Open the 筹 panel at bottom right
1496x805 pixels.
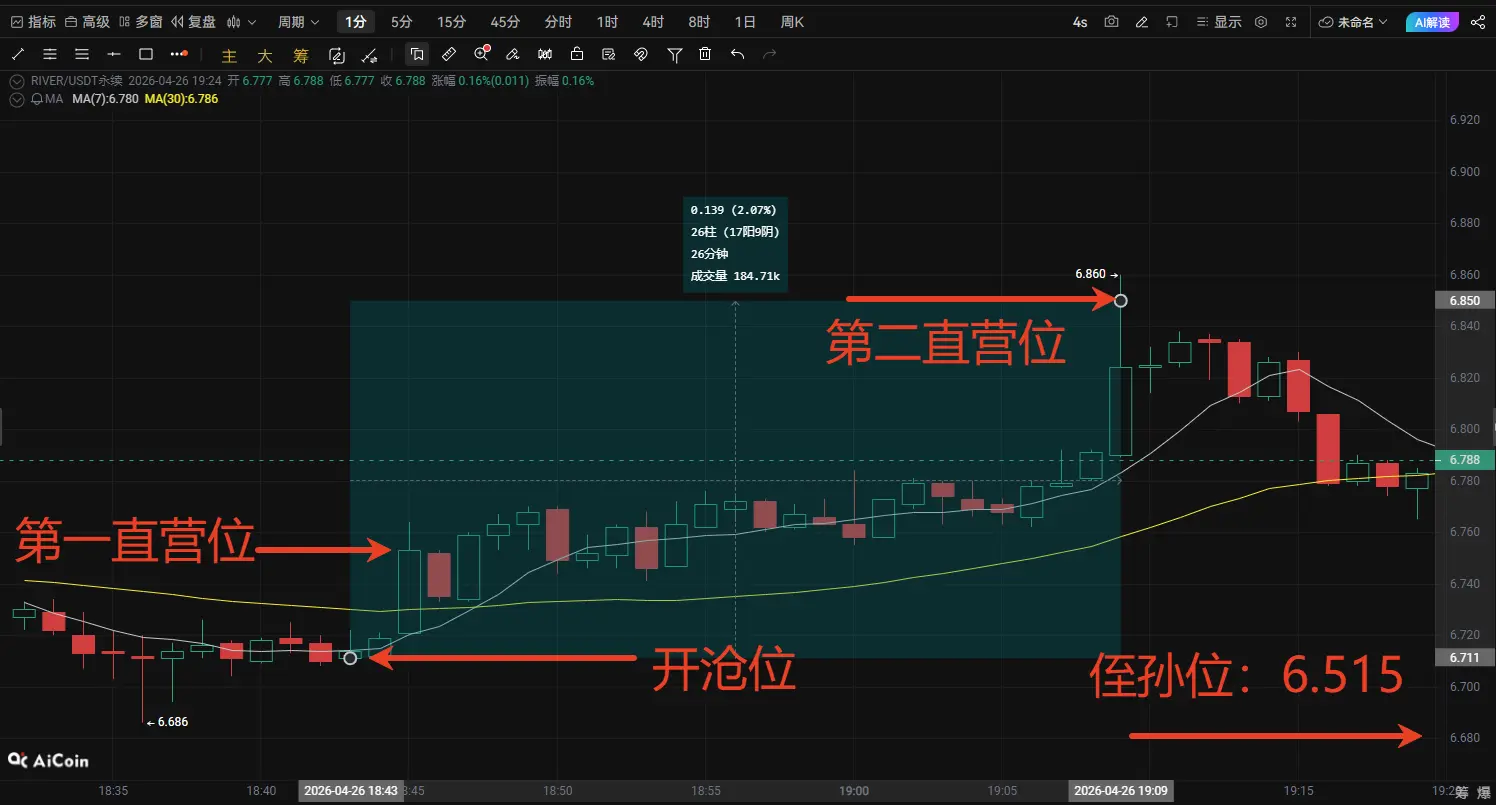(1461, 793)
